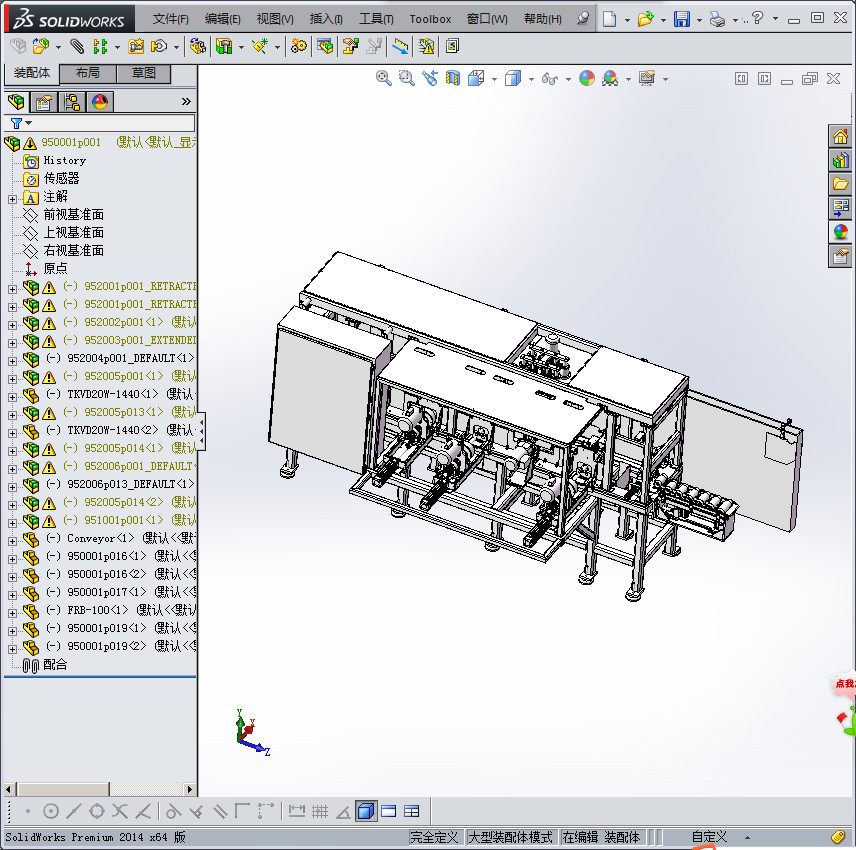The height and width of the screenshot is (850, 856).
Task: Click the 自定义 unit system button
Action: coord(709,837)
